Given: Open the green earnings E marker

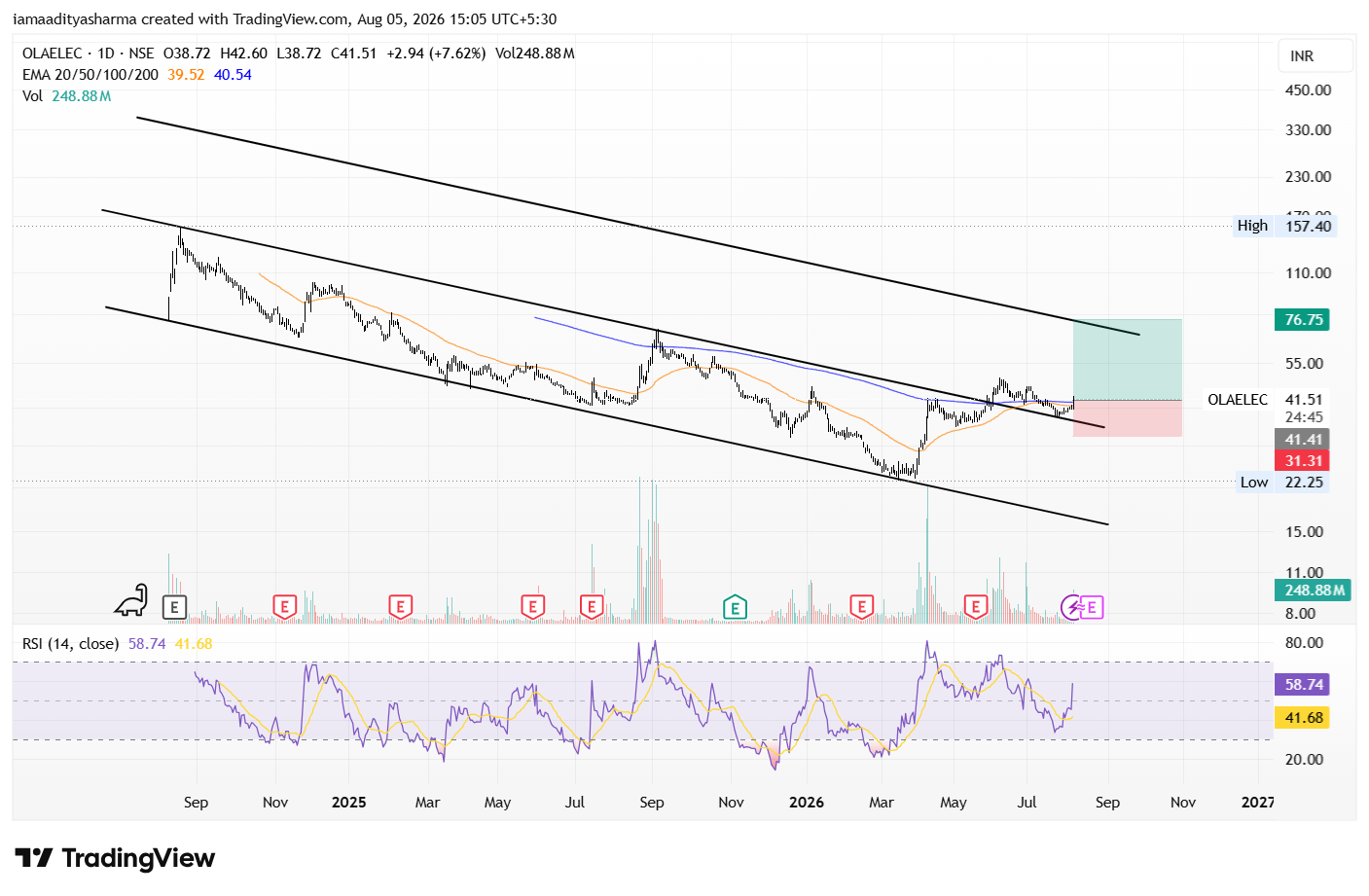Looking at the screenshot, I should [735, 608].
